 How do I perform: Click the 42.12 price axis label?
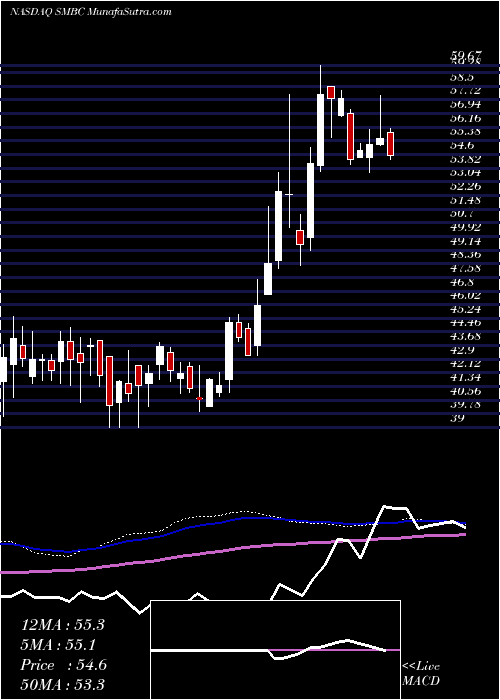465,364
